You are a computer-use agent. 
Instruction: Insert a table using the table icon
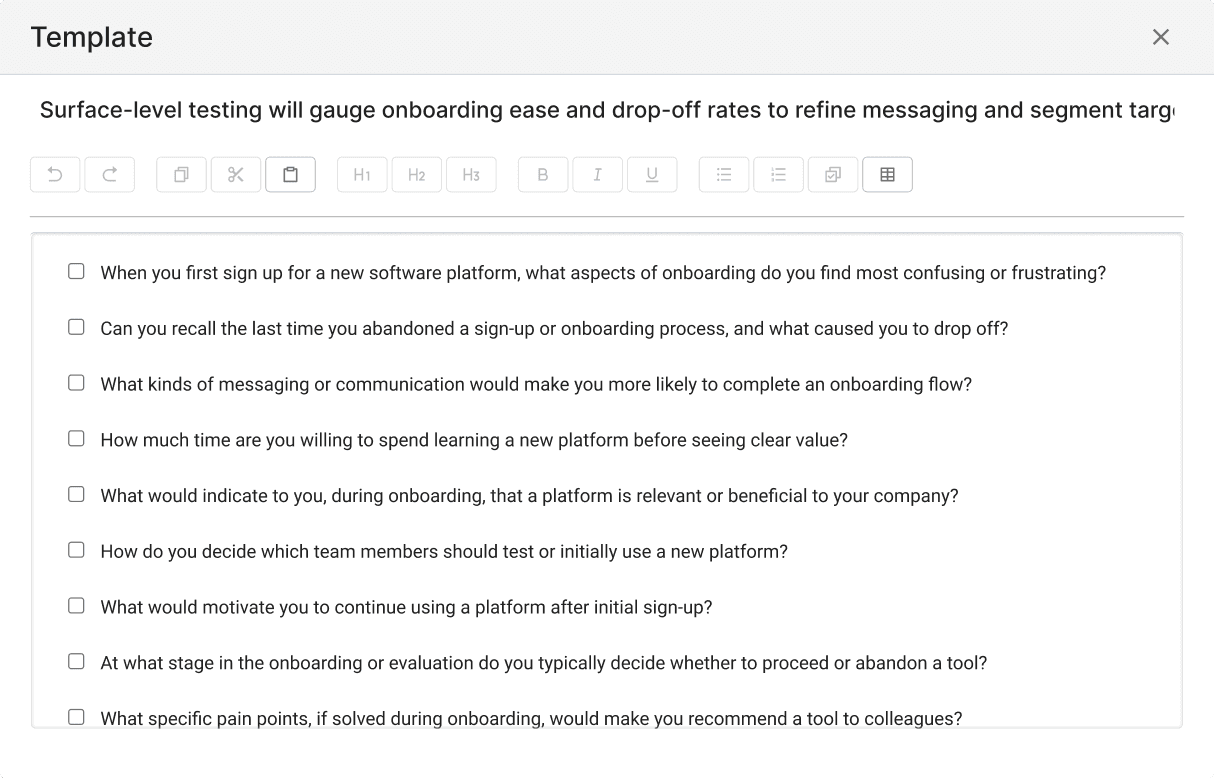887,175
